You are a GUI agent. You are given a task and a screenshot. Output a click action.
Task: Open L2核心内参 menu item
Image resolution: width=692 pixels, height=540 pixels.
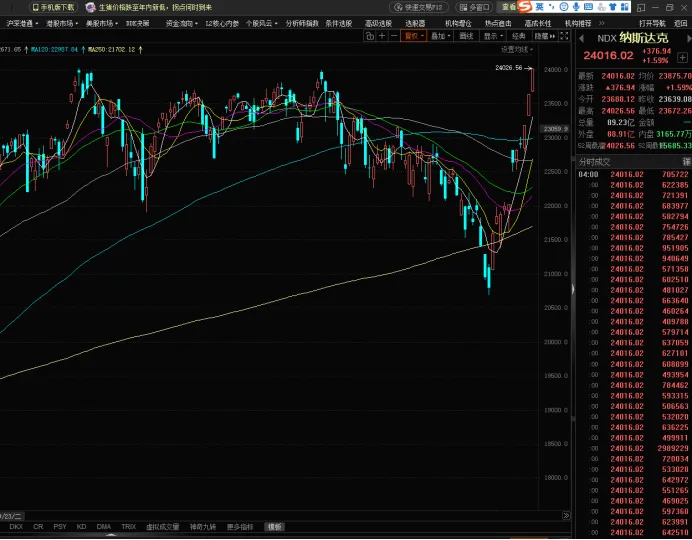[x=222, y=23]
